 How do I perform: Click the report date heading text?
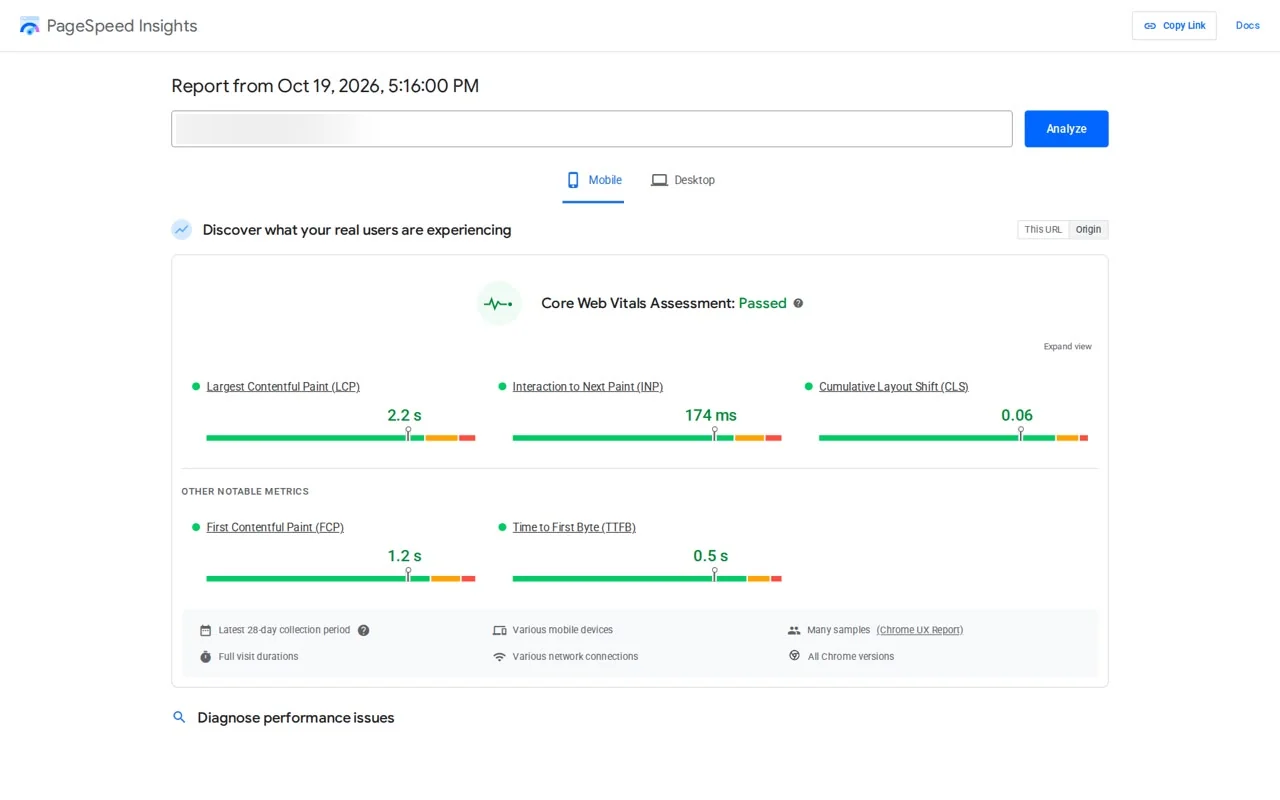click(x=325, y=86)
